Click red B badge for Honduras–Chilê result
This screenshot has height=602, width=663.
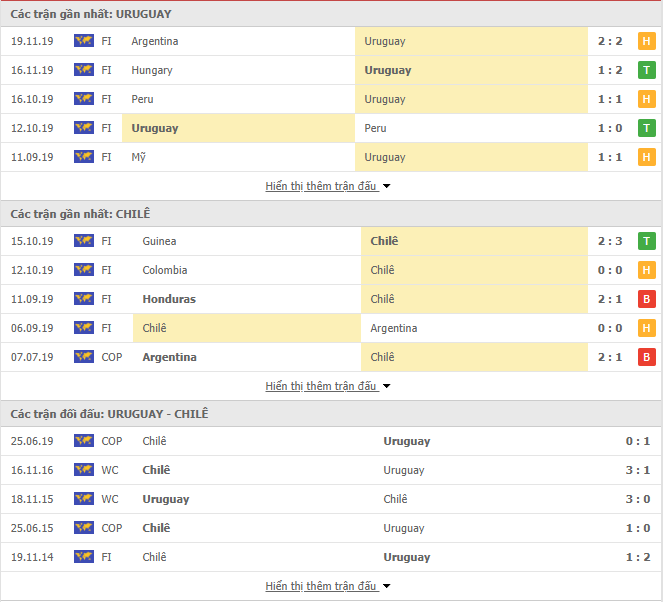tap(647, 299)
